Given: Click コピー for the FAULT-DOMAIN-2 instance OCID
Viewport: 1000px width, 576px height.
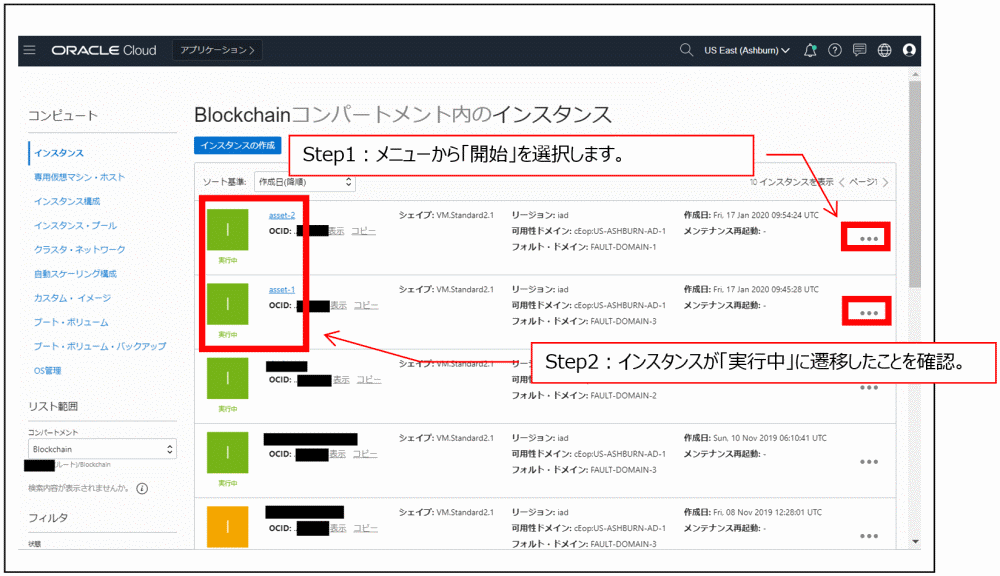Looking at the screenshot, I should tap(369, 380).
